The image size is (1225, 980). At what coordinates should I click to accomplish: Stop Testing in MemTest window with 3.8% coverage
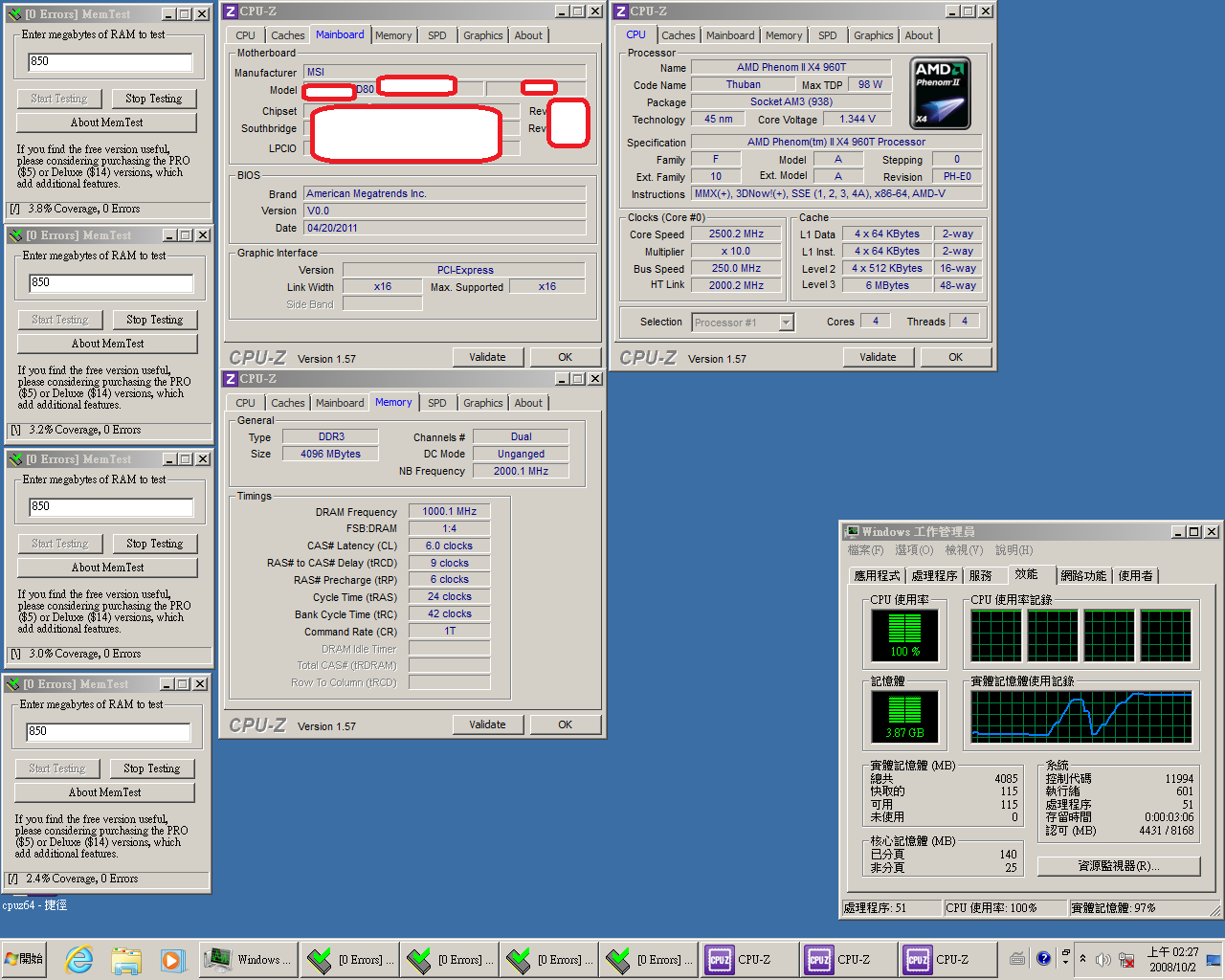[x=153, y=99]
